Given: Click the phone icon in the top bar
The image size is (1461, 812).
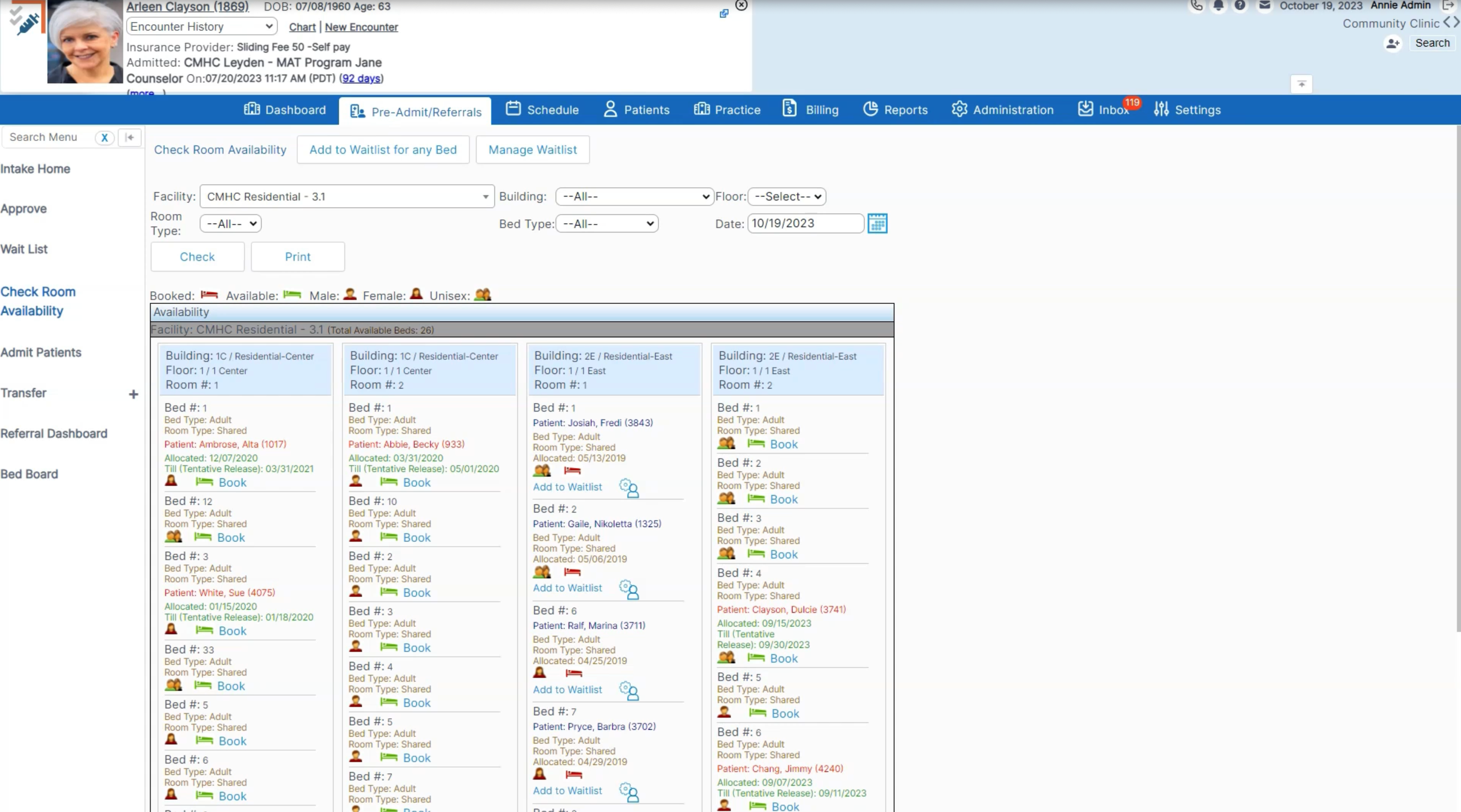Looking at the screenshot, I should (x=1197, y=6).
